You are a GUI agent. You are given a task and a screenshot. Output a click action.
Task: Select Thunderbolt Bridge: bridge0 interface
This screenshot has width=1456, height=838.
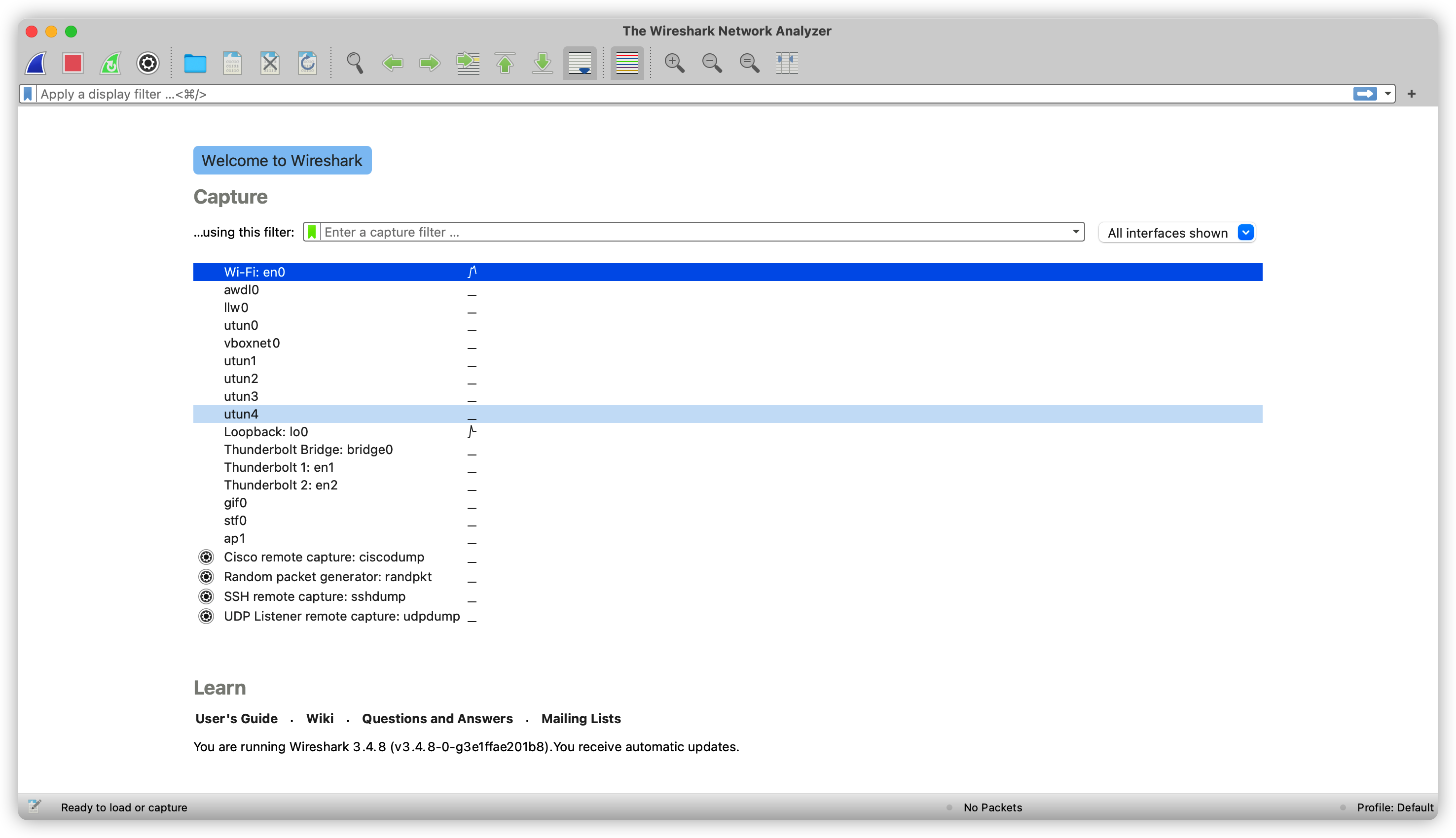tap(728, 450)
